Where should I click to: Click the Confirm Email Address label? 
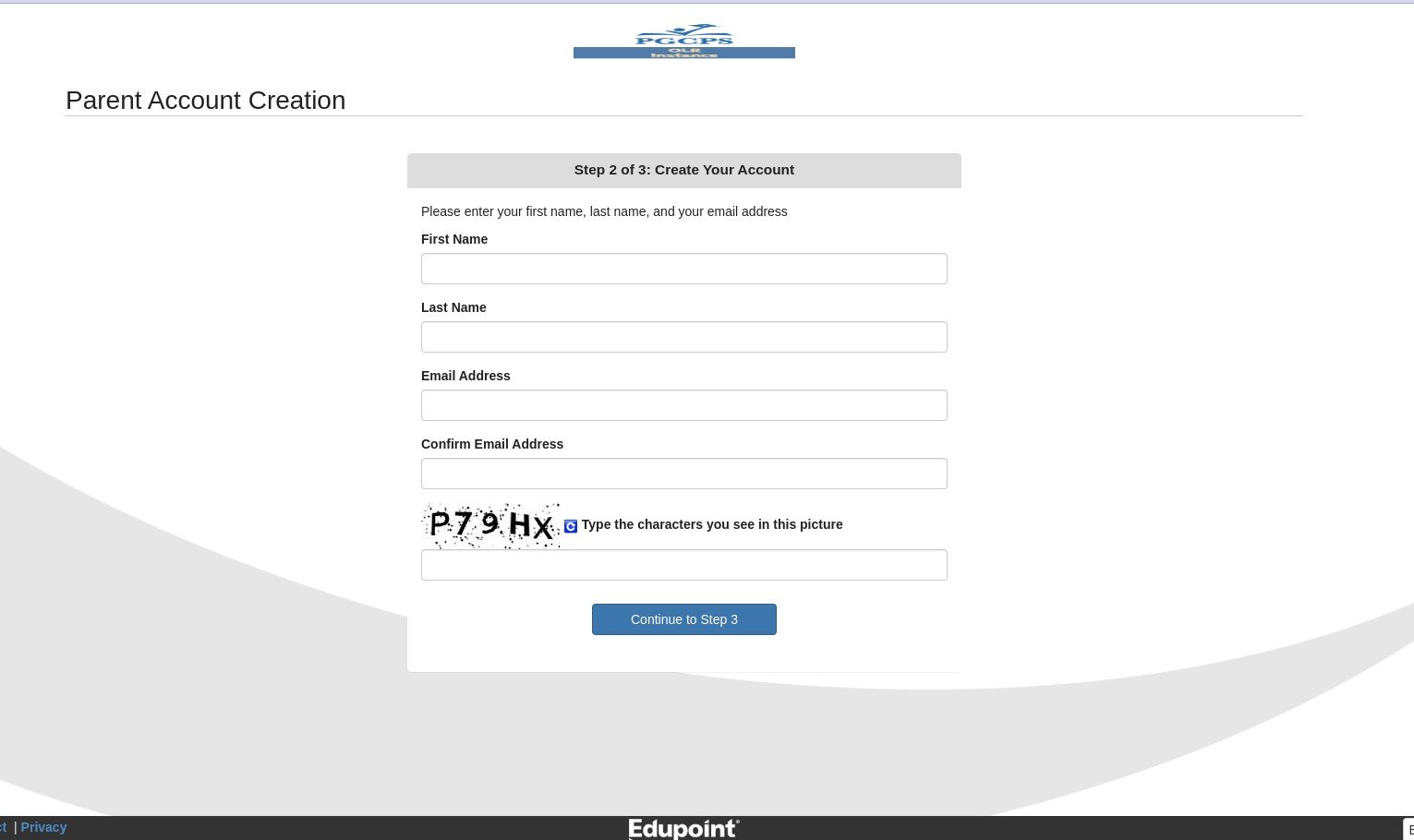pyautogui.click(x=492, y=444)
